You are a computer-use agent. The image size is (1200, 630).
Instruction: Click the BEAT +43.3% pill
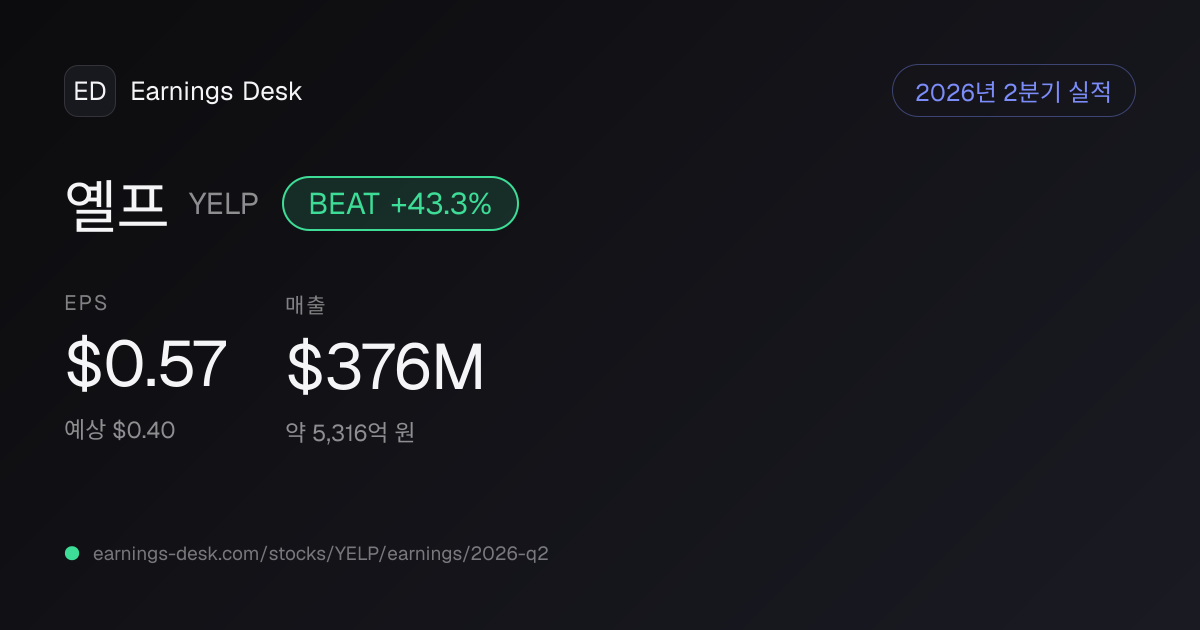(x=400, y=204)
